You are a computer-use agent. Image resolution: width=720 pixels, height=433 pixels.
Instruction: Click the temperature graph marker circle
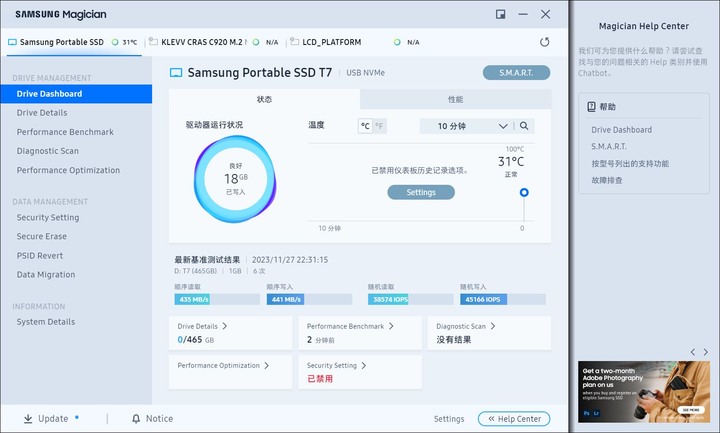524,192
